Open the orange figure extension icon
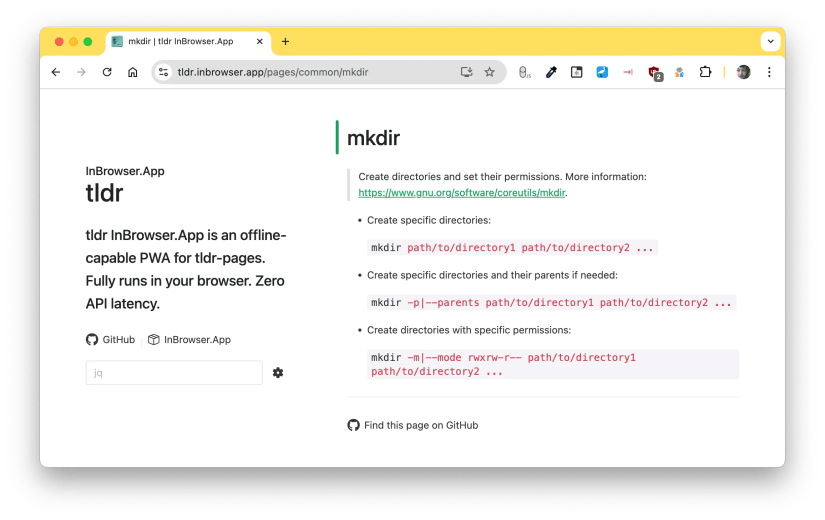 tap(679, 72)
